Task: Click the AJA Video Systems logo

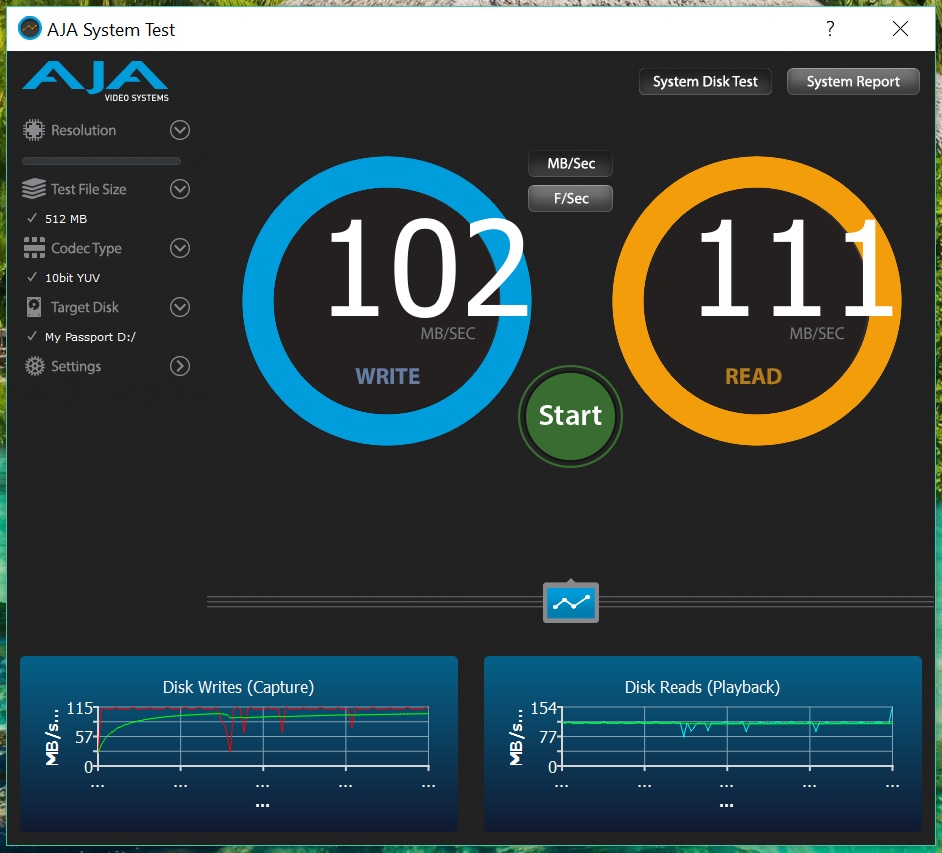Action: coord(96,82)
